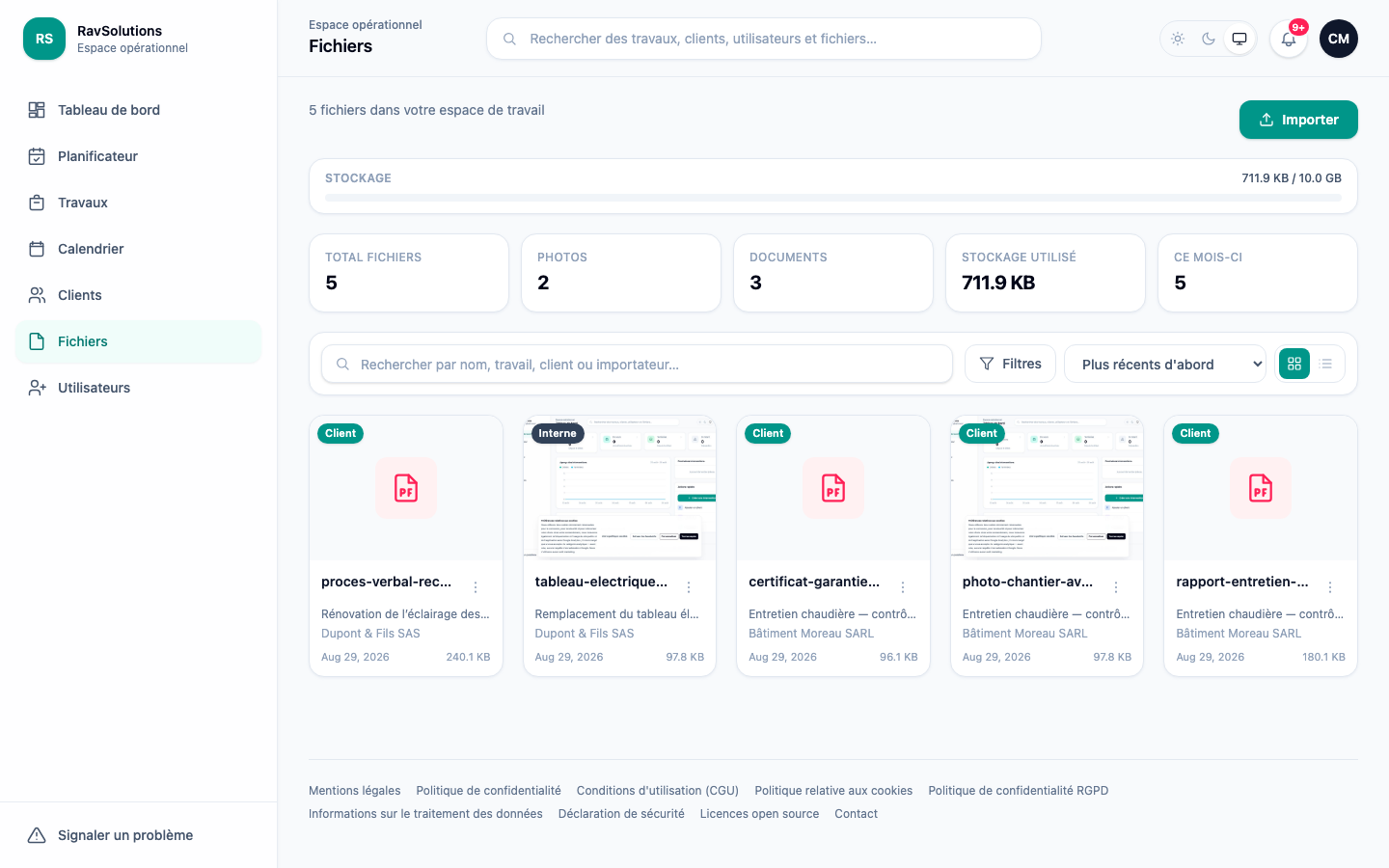Open the Plus récents d'abord sort dropdown
This screenshot has height=868, width=1389.
(1165, 364)
